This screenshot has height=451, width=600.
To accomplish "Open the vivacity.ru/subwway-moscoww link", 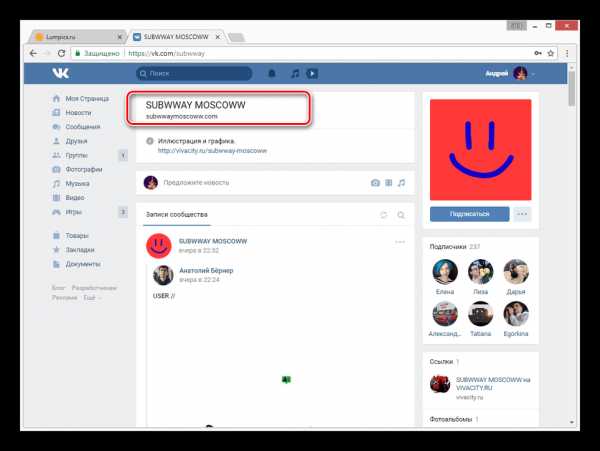I will tap(212, 151).
